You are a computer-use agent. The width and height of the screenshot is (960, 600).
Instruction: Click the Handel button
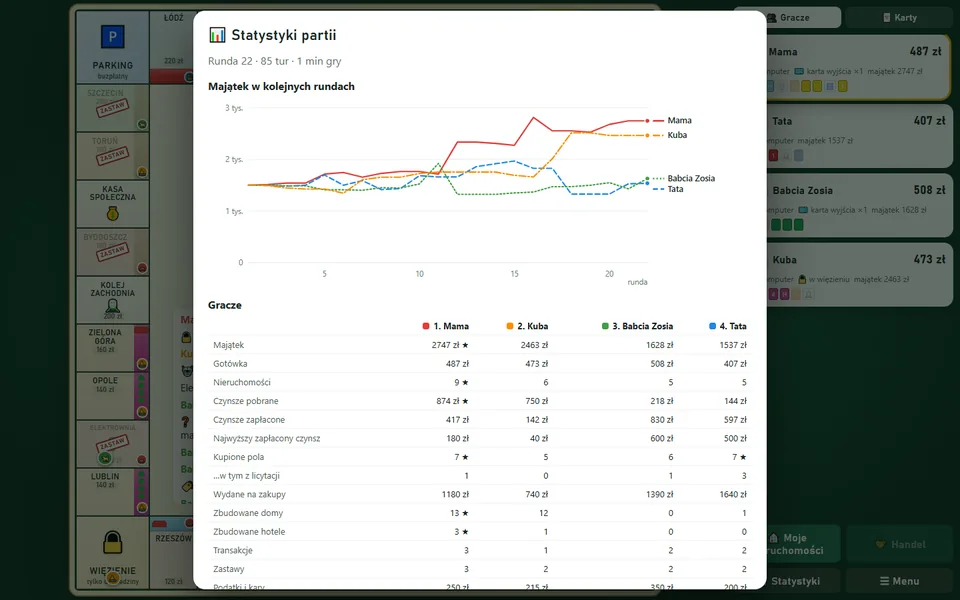(899, 544)
